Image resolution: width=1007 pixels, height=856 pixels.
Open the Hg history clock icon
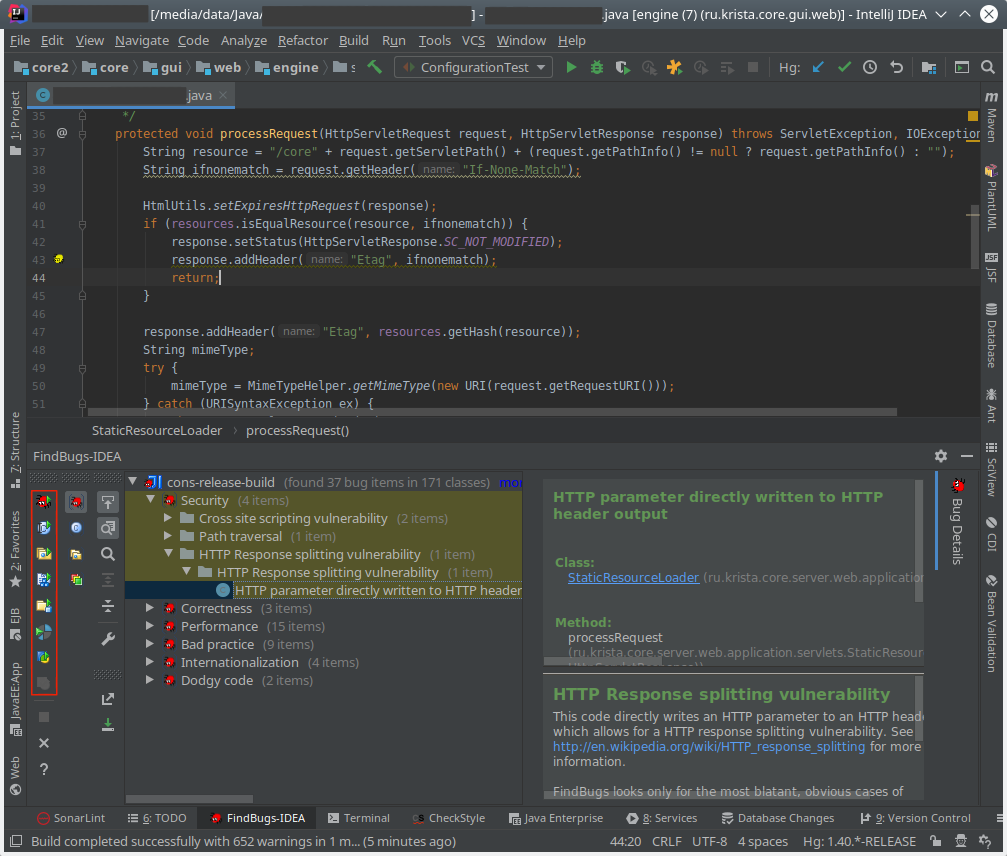pos(870,68)
